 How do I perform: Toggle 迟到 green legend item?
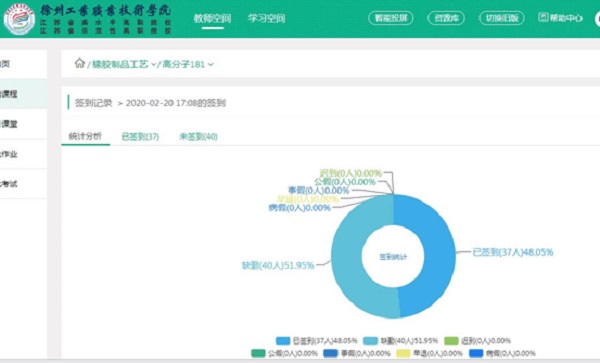click(x=477, y=340)
